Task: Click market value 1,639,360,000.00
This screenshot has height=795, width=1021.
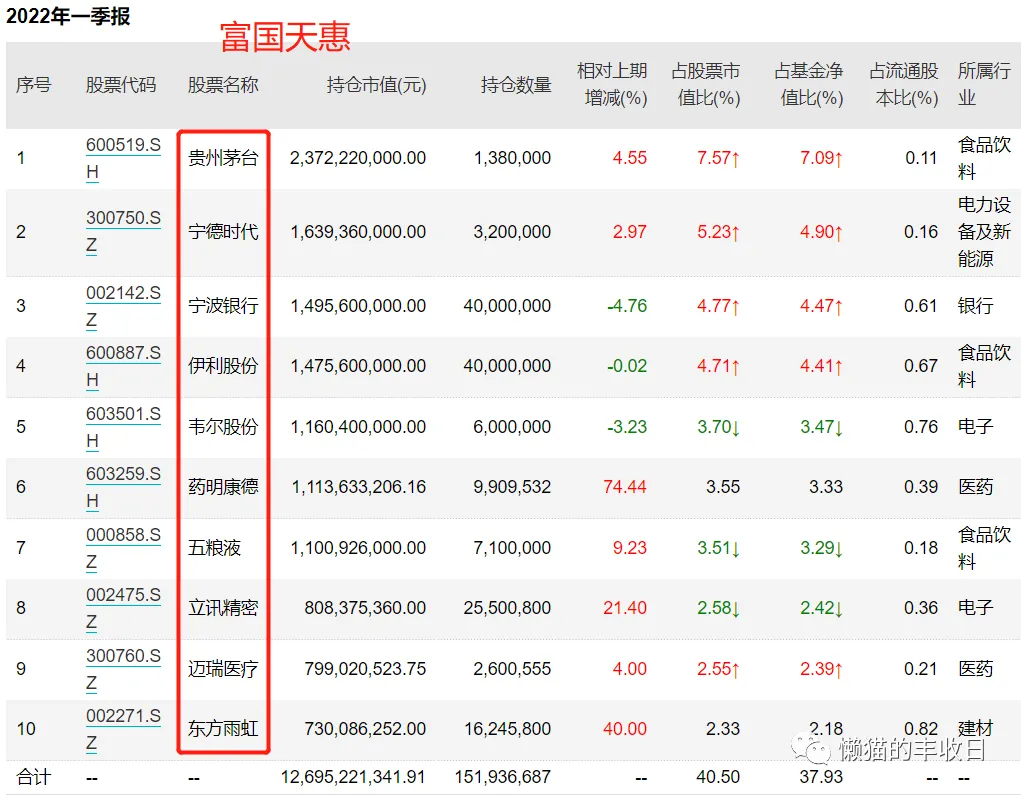Action: tap(358, 232)
